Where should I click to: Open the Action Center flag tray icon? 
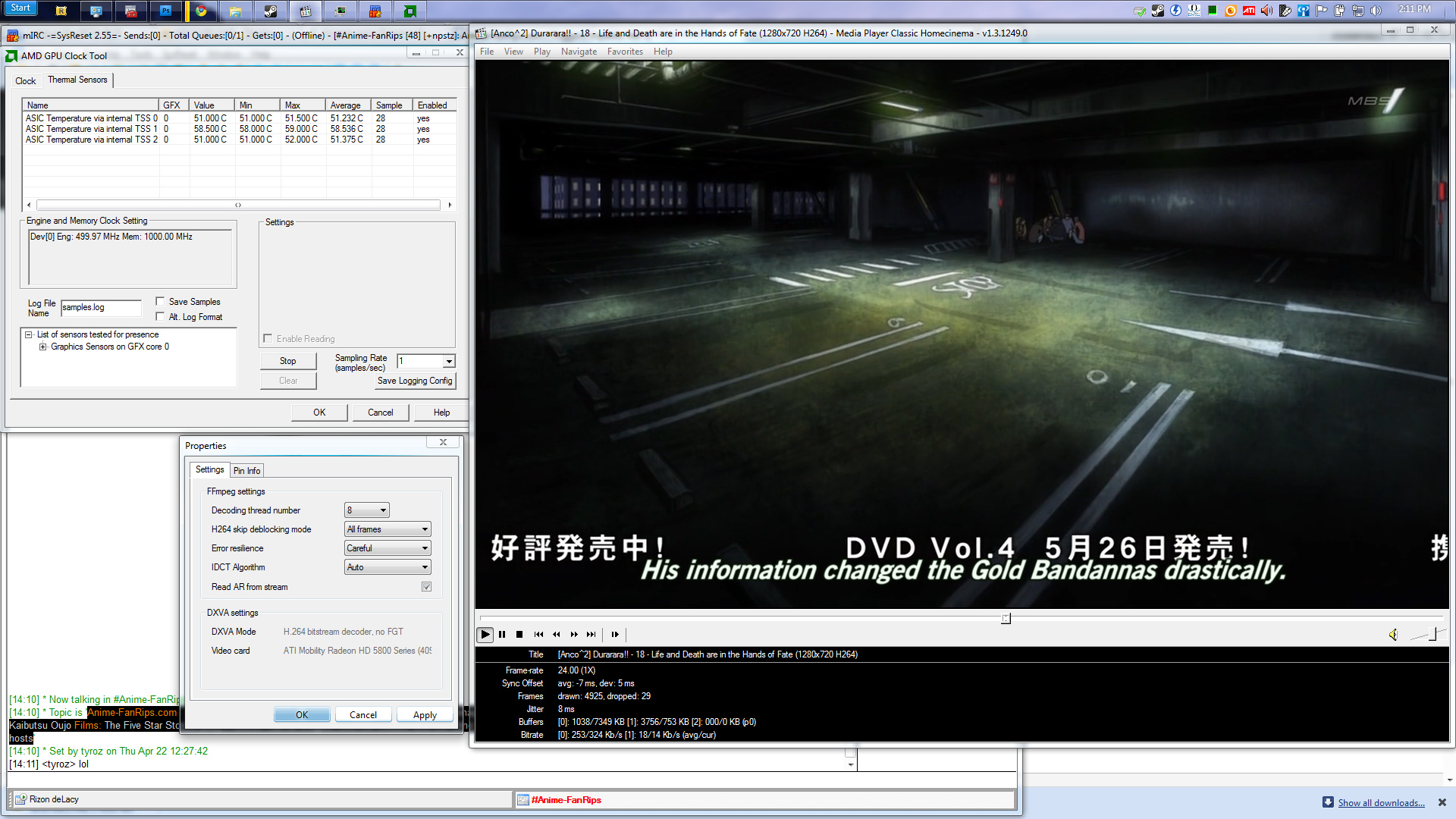click(1322, 11)
